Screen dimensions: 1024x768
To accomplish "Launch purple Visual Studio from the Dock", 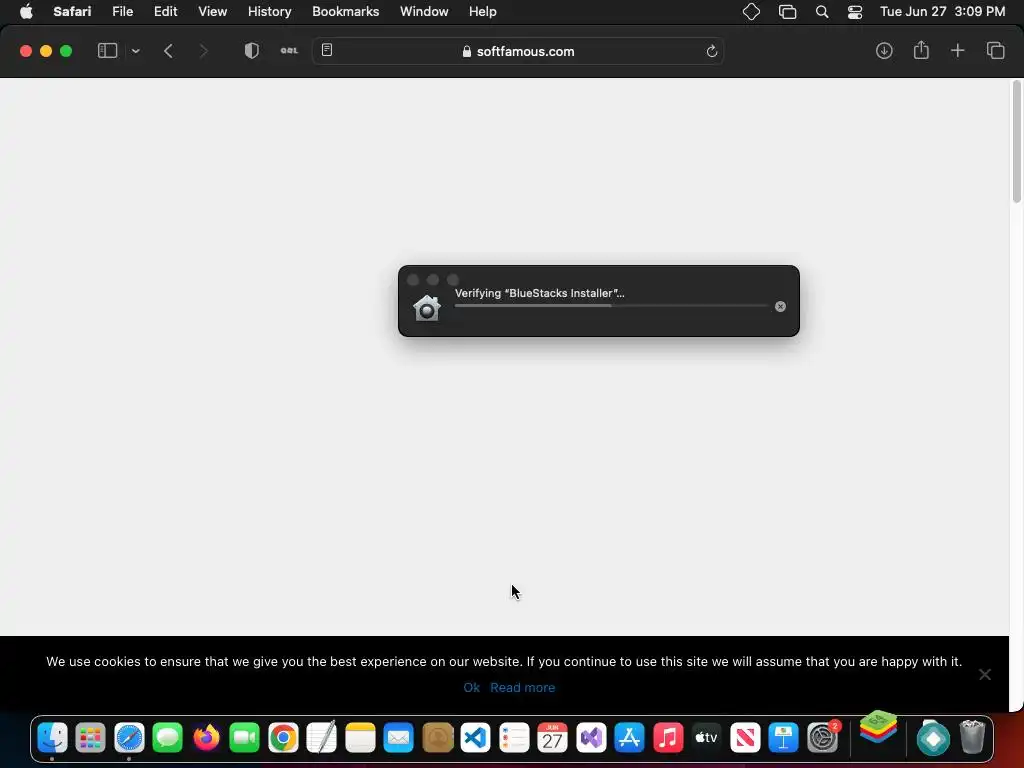I will pos(591,738).
